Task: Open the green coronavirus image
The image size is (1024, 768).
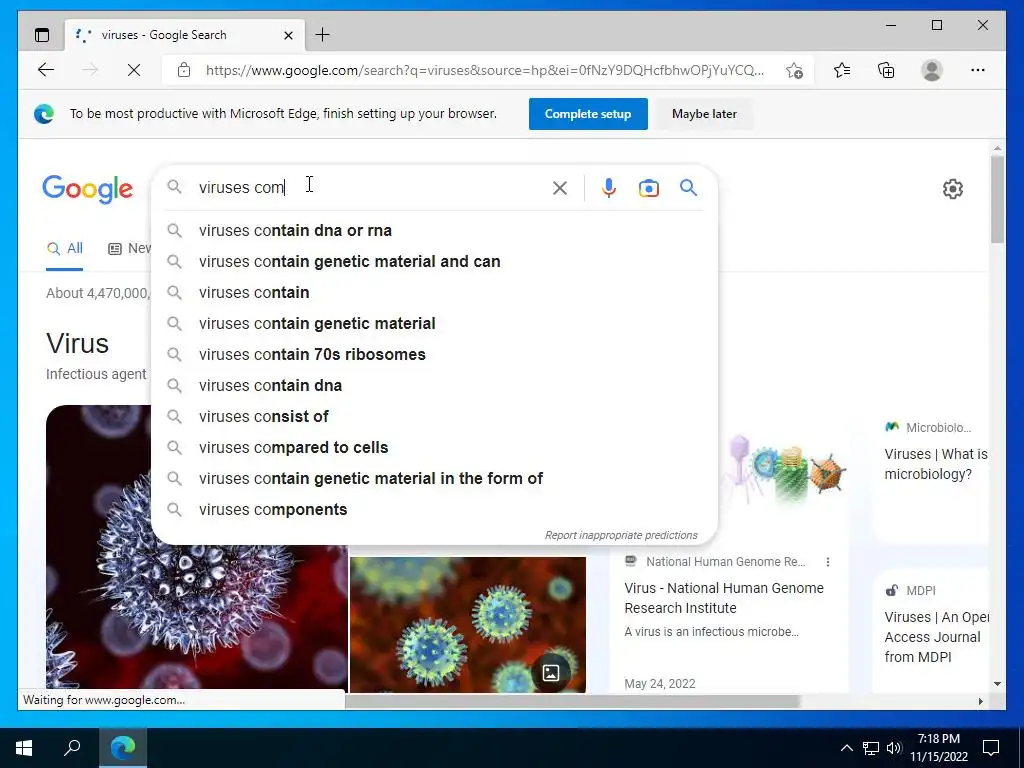Action: pyautogui.click(x=468, y=624)
